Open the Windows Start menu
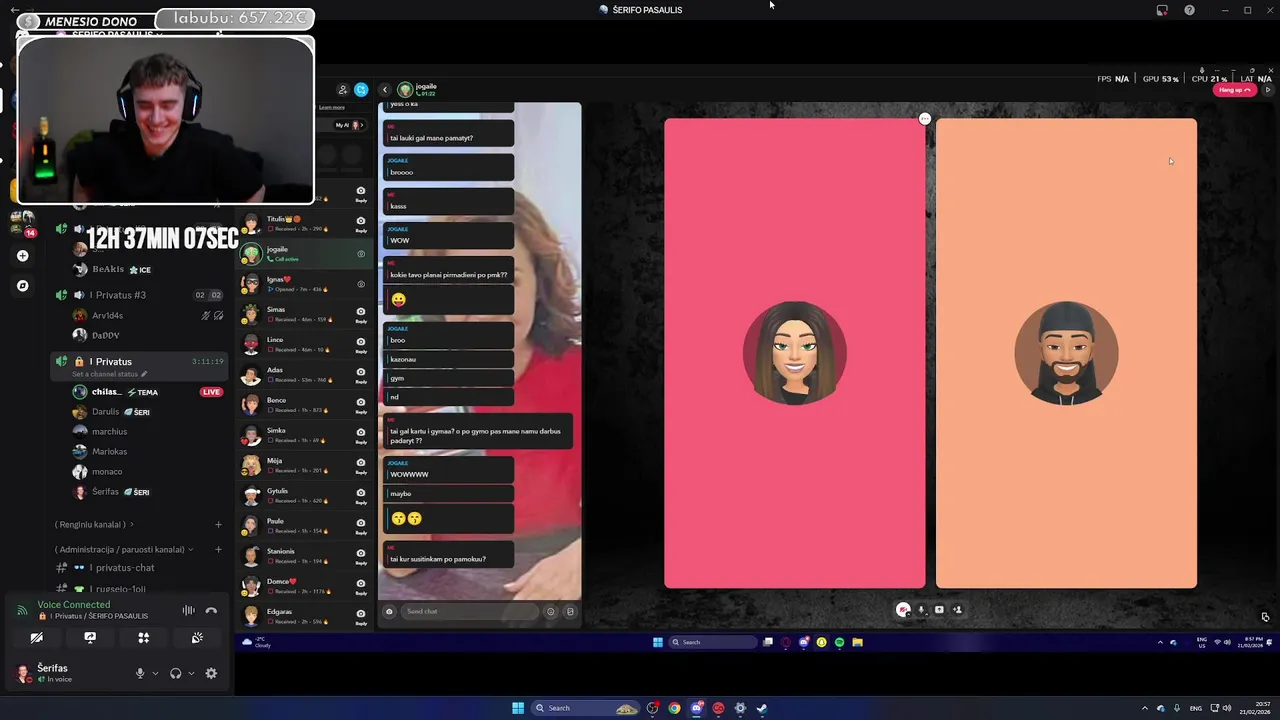Viewport: 1280px width, 720px height. (518, 708)
